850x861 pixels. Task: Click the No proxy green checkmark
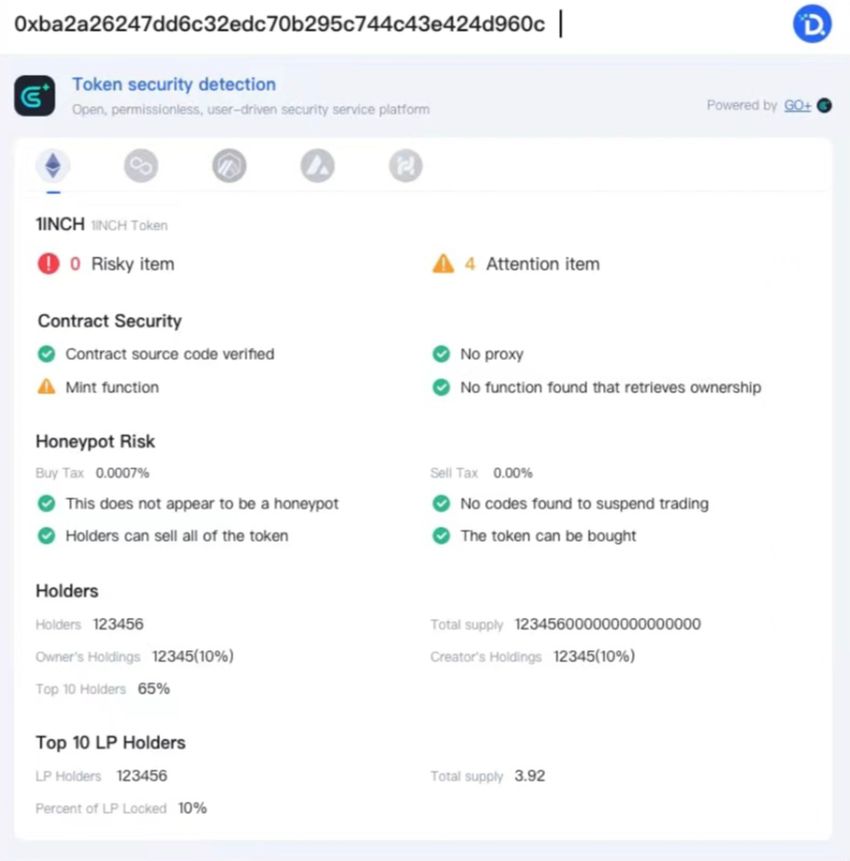[441, 354]
